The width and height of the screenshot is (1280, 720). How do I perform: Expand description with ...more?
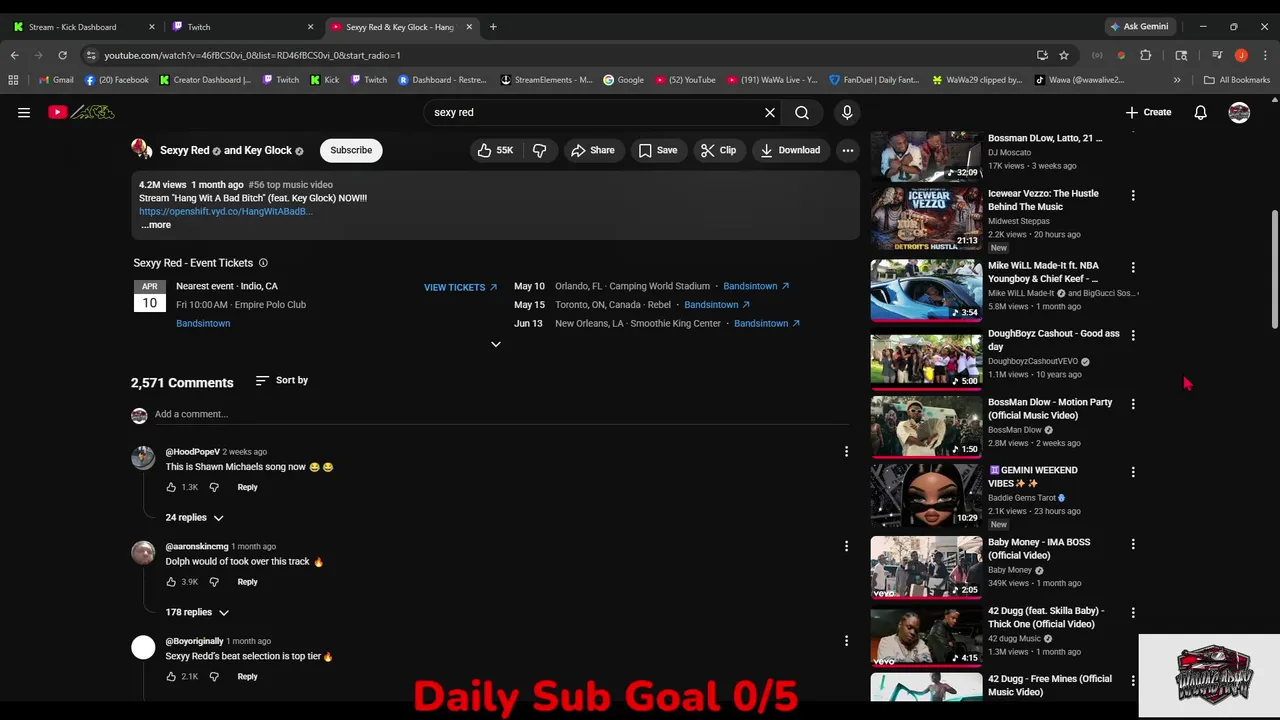coord(156,225)
